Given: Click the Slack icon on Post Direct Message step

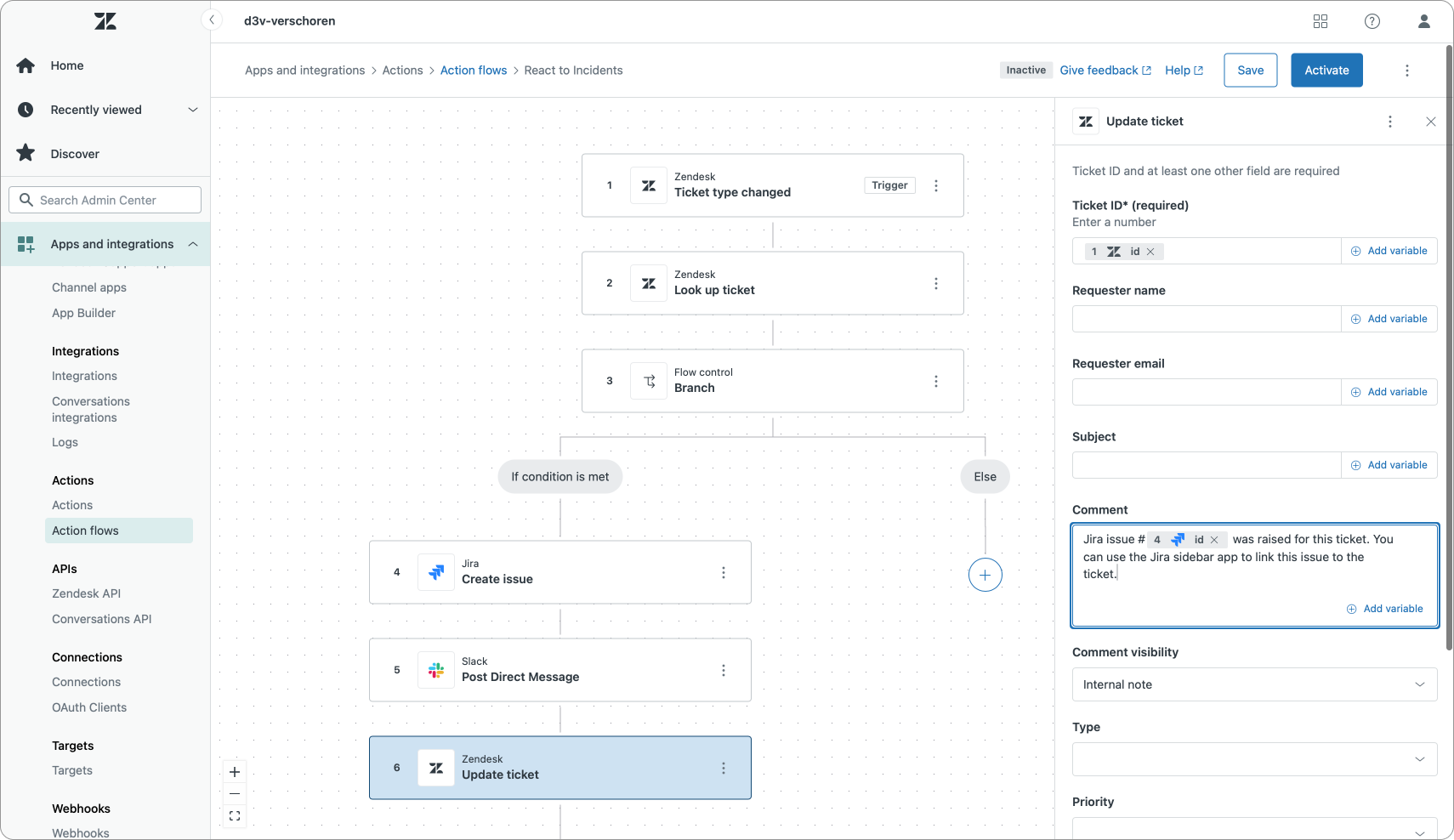Looking at the screenshot, I should [x=436, y=670].
